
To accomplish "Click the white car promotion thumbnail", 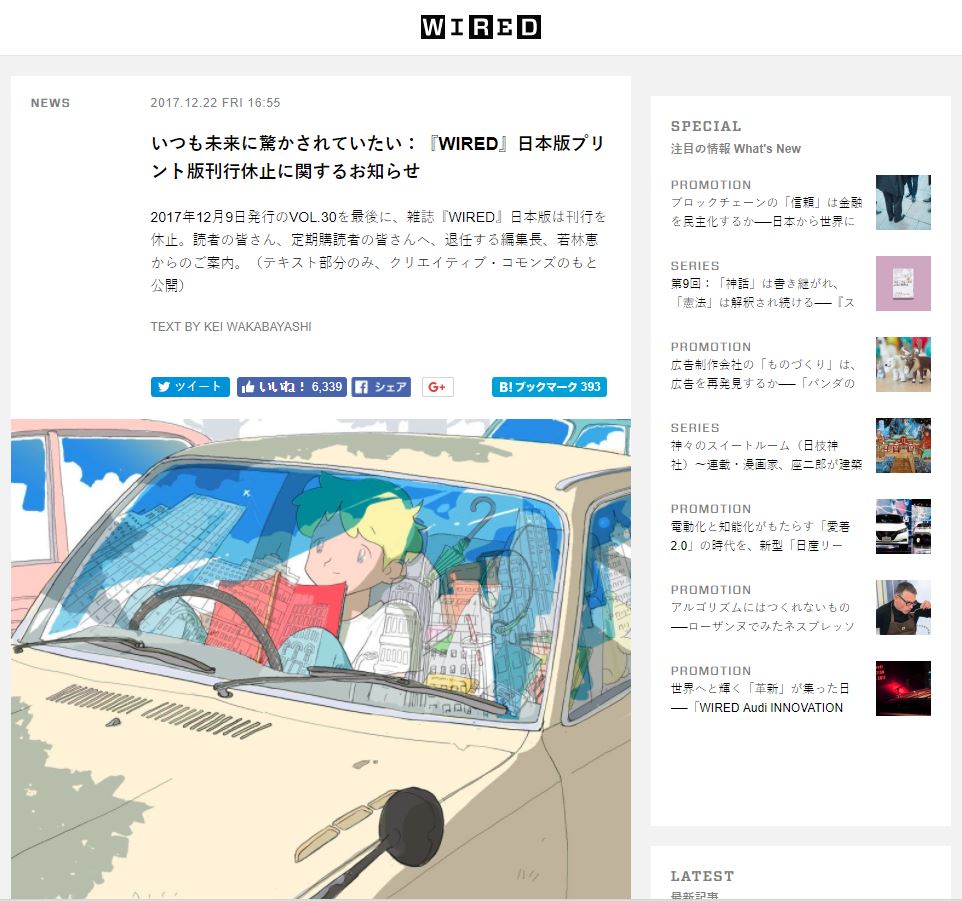I will click(x=903, y=526).
